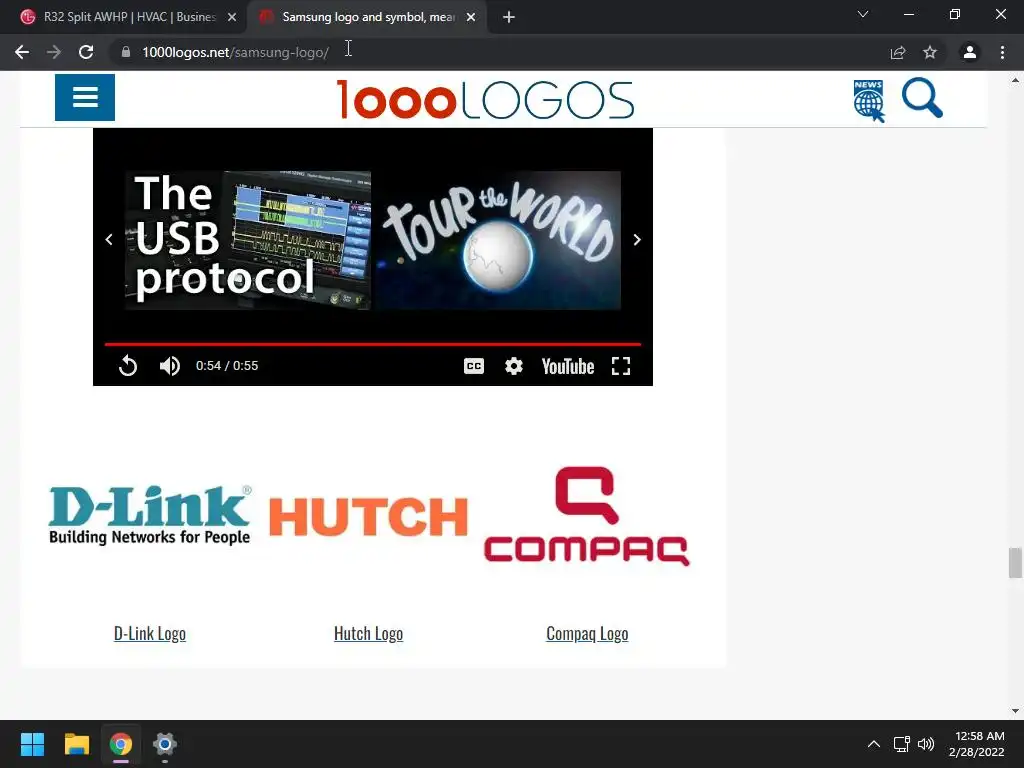Open the site search magnifier icon
The image size is (1024, 768).
(x=922, y=98)
